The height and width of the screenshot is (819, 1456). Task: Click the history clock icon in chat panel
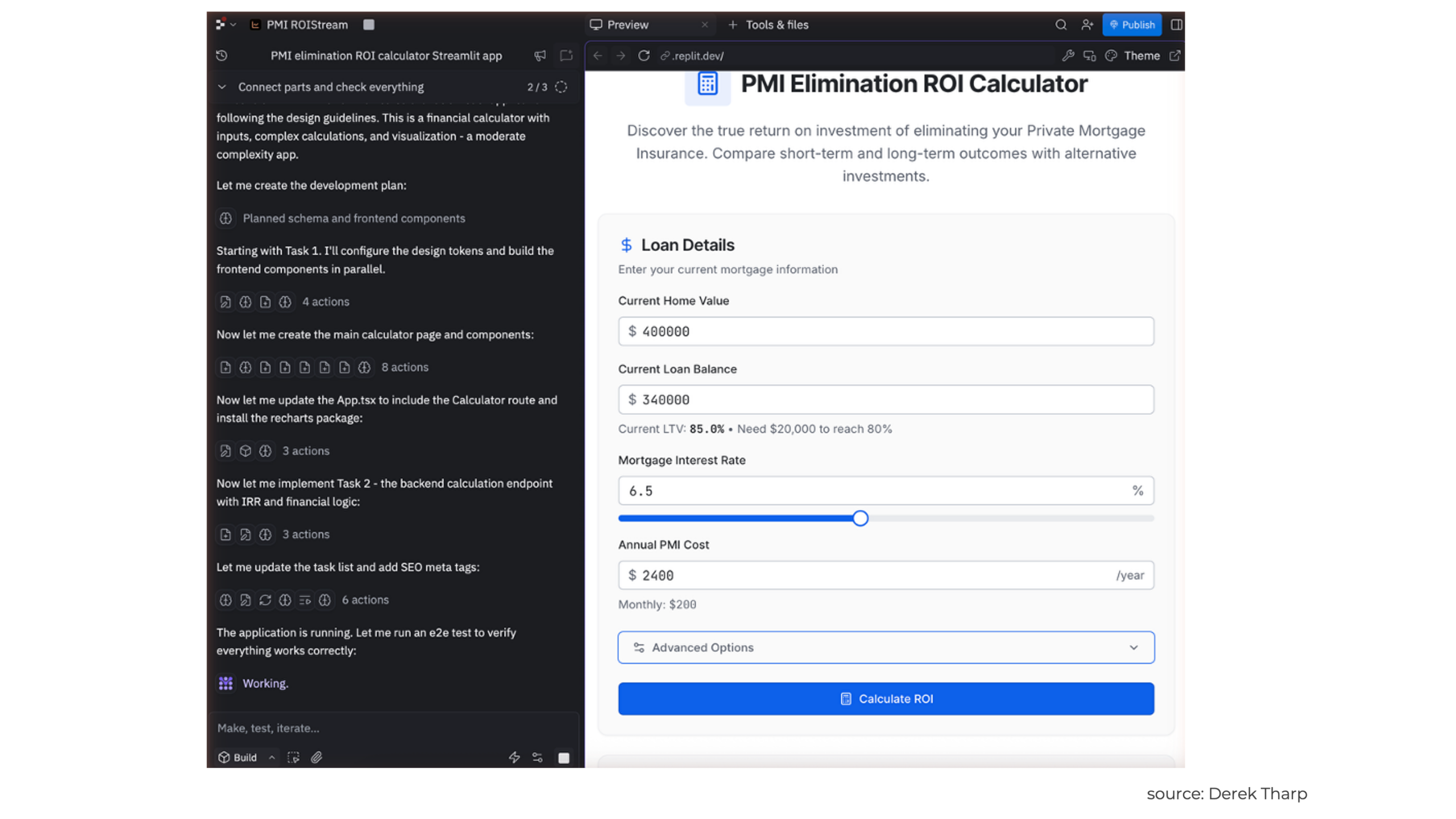coord(221,55)
